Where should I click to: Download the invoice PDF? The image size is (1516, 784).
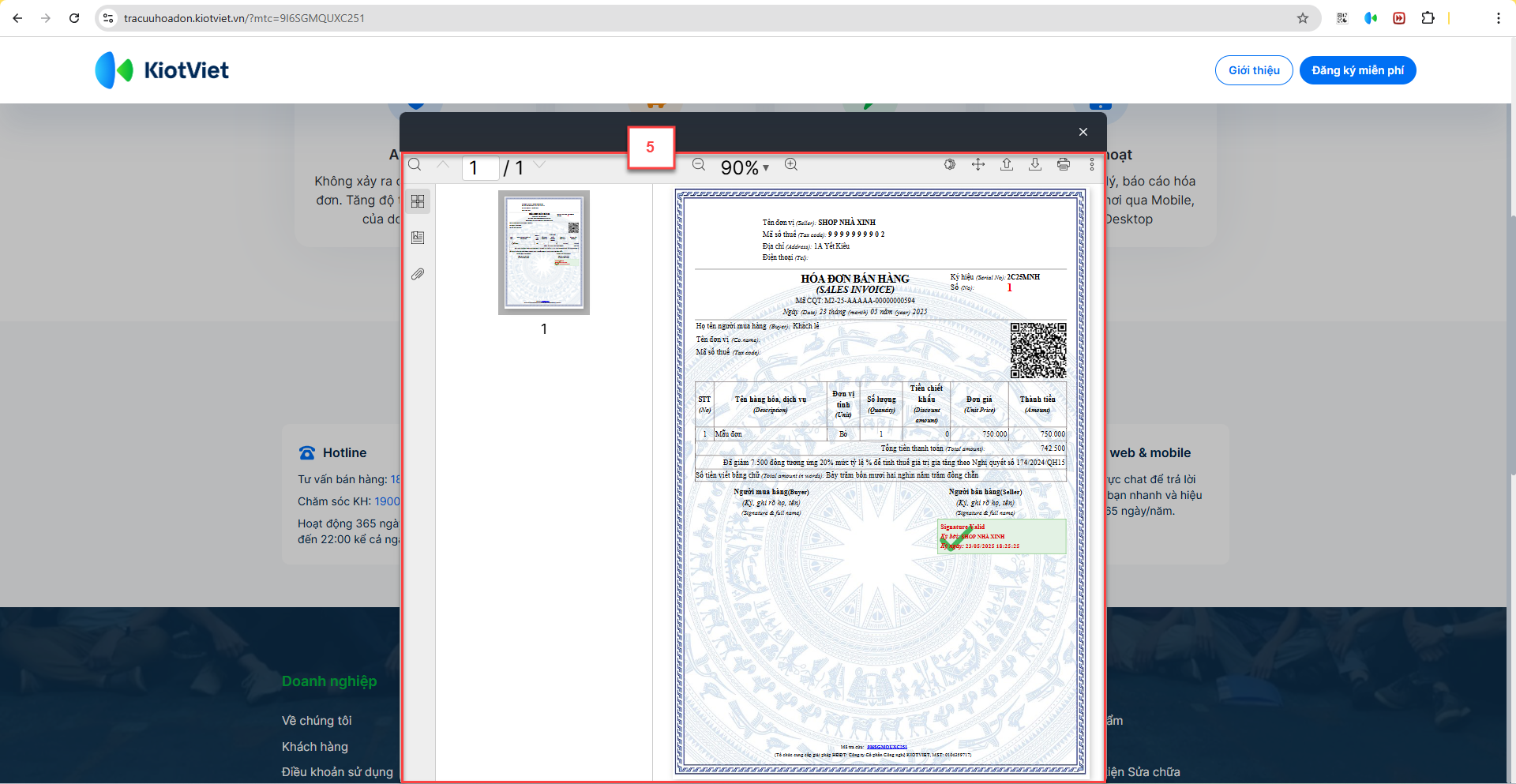click(1035, 164)
